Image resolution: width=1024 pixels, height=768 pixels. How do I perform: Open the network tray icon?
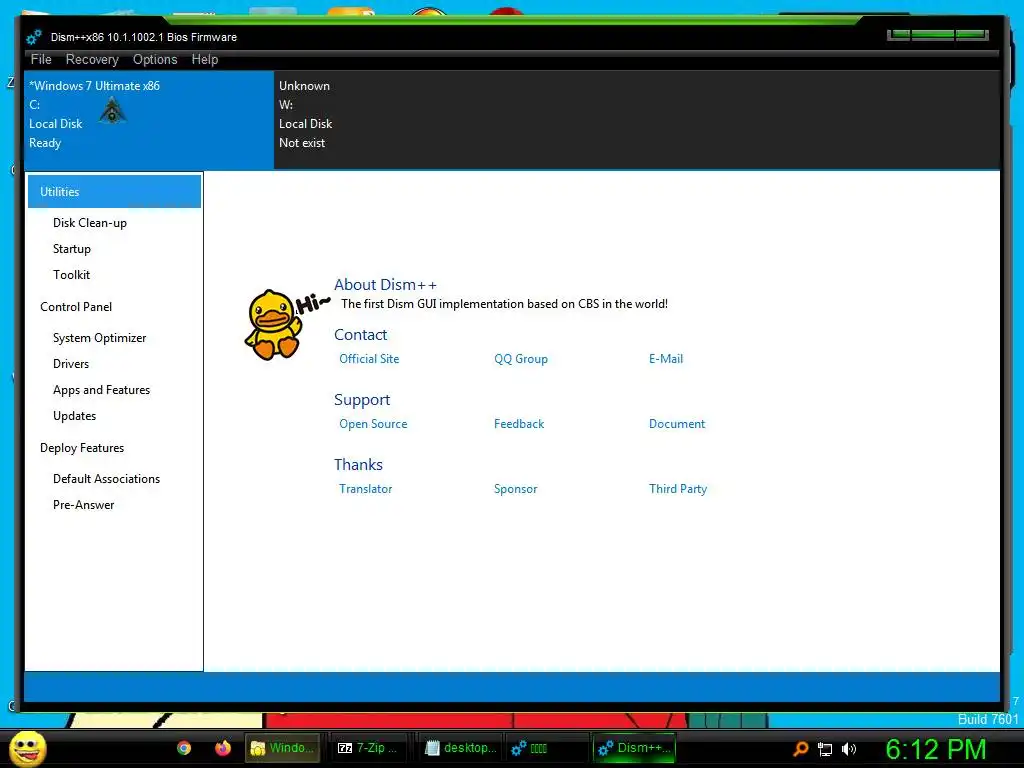[825, 749]
